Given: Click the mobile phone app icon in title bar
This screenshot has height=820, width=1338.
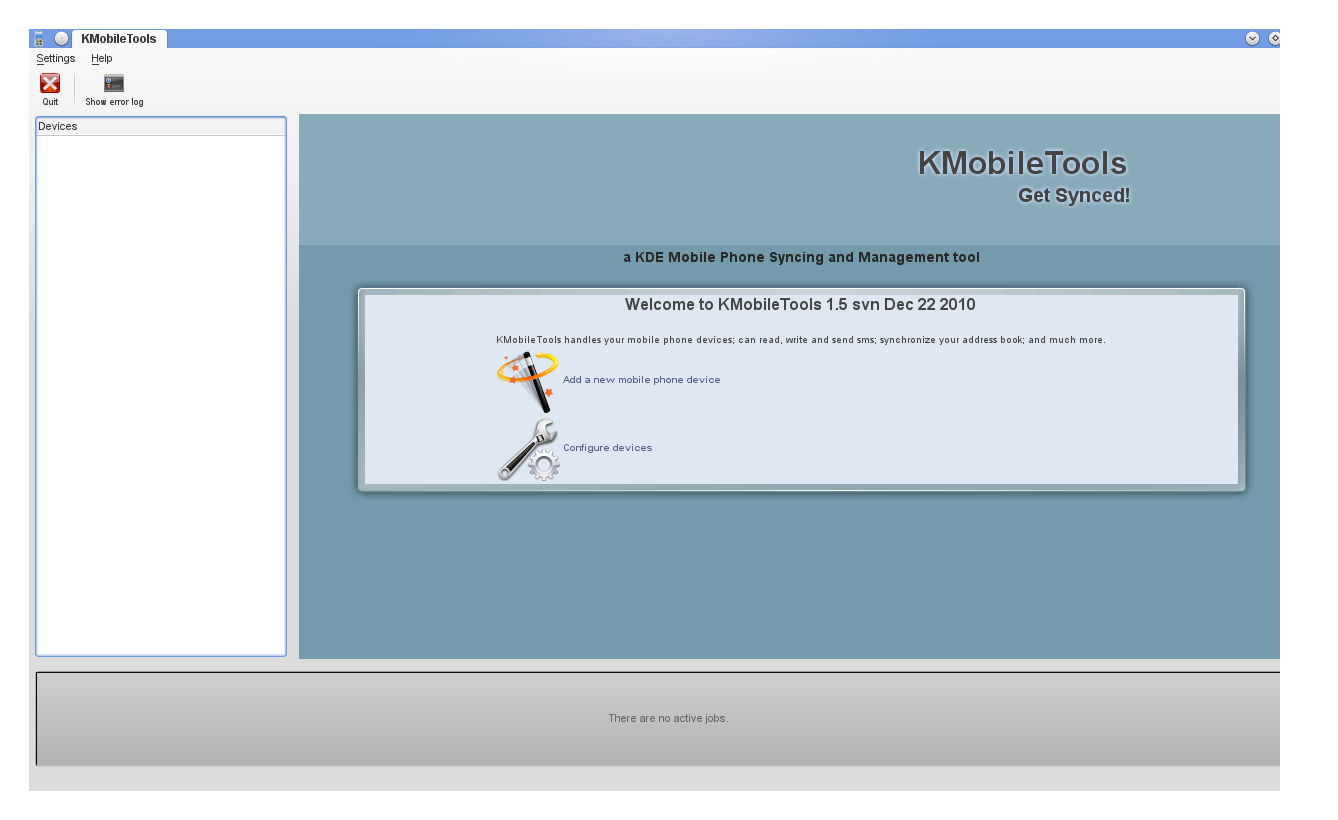Looking at the screenshot, I should pos(39,39).
